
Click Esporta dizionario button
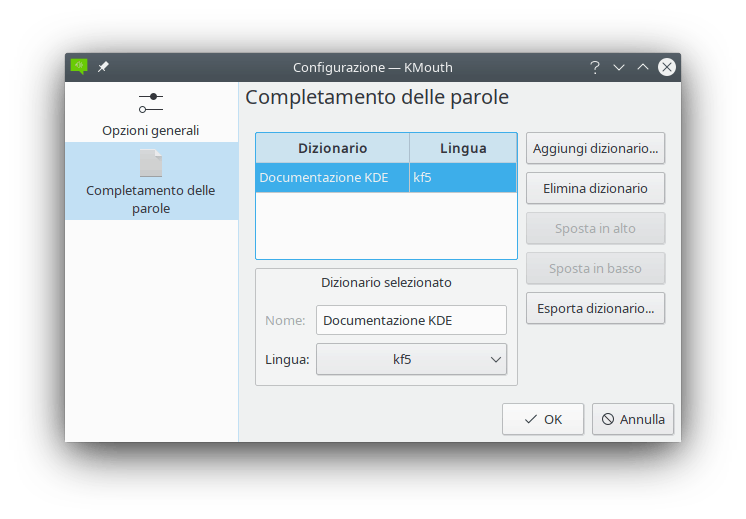595,308
